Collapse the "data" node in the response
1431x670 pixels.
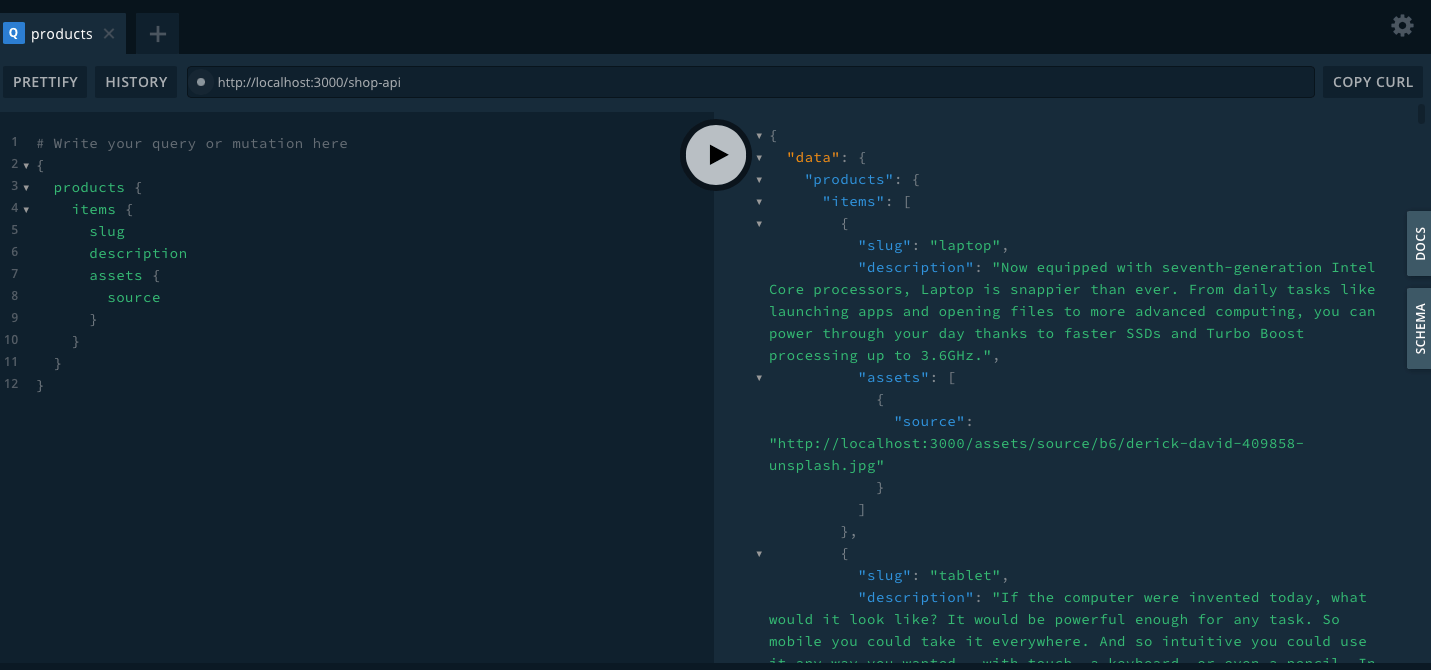coord(760,158)
